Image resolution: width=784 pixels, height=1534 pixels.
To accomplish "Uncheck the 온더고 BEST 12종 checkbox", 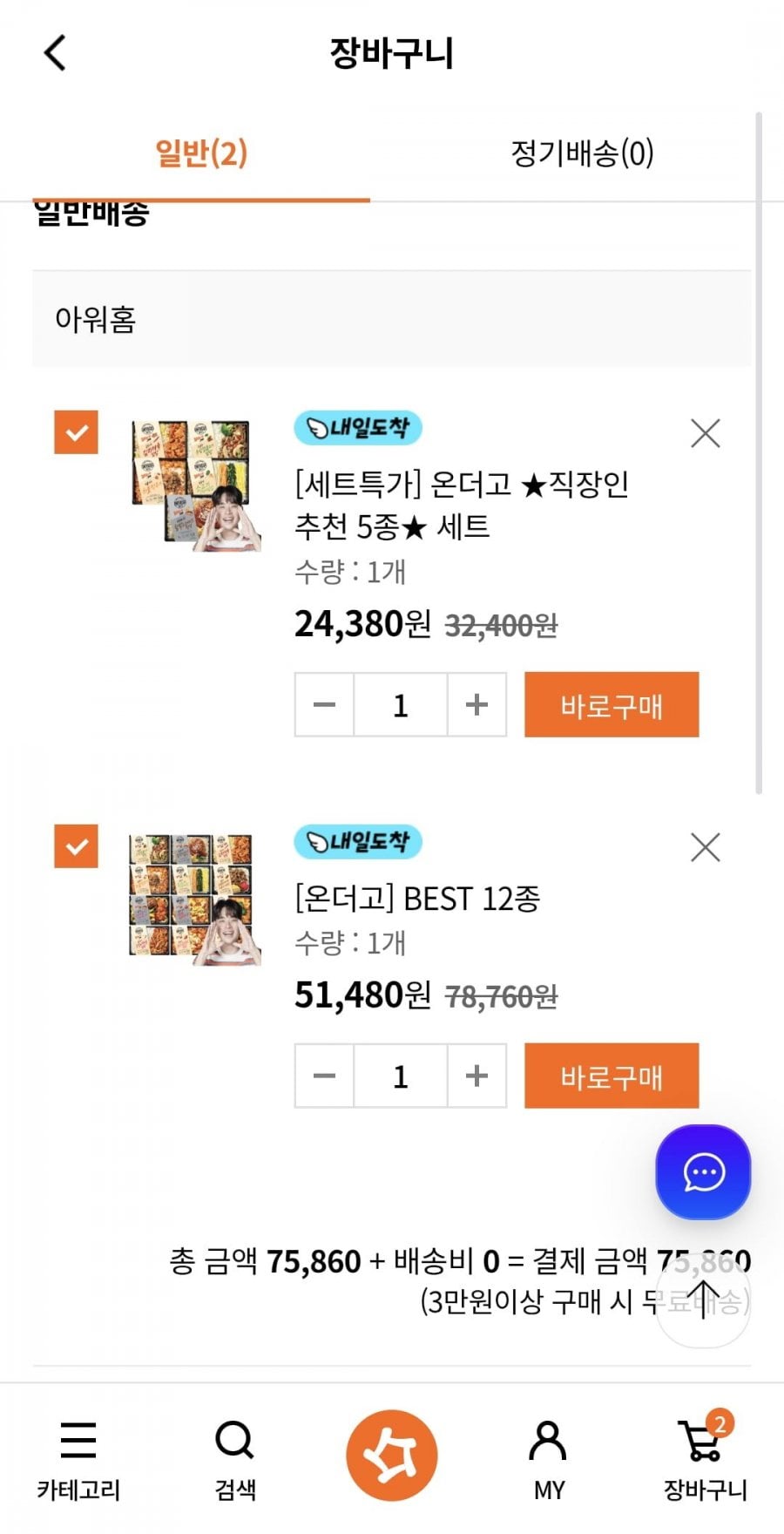I will coord(77,846).
